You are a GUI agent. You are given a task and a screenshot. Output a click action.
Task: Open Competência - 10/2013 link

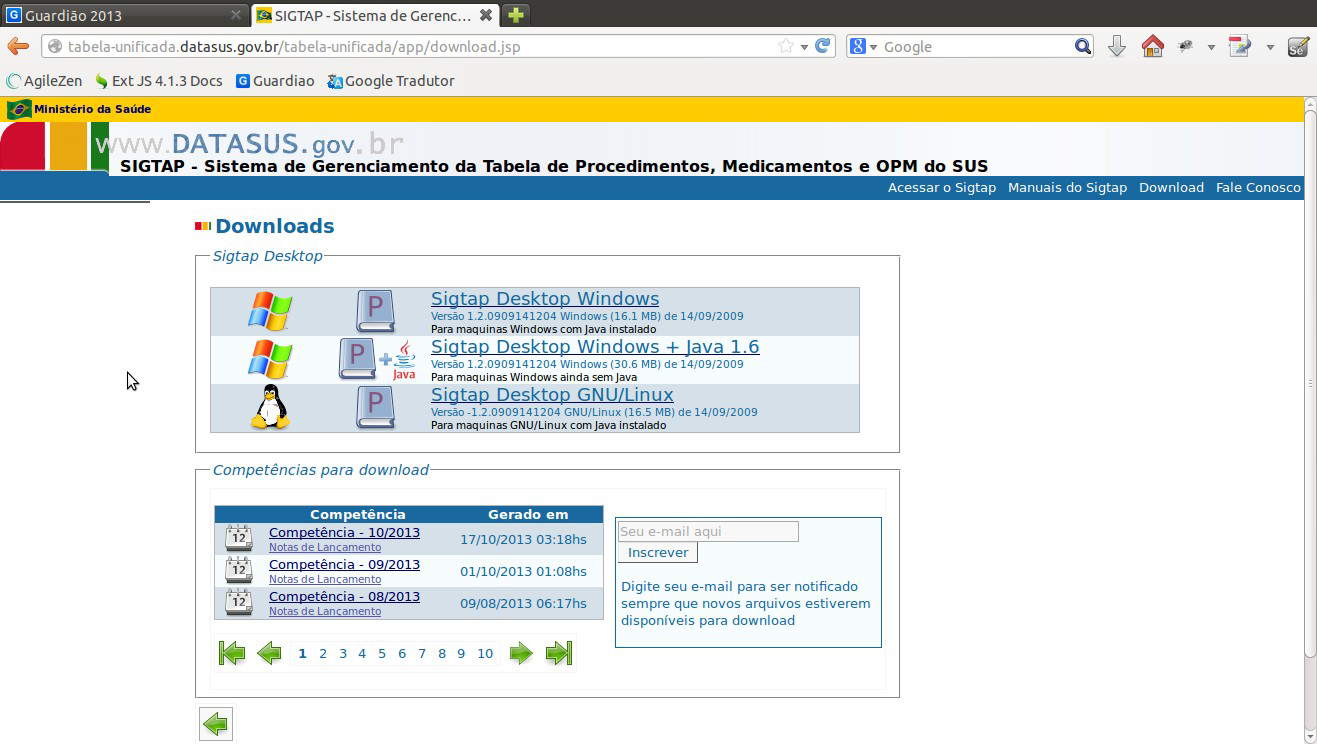pyautogui.click(x=344, y=533)
